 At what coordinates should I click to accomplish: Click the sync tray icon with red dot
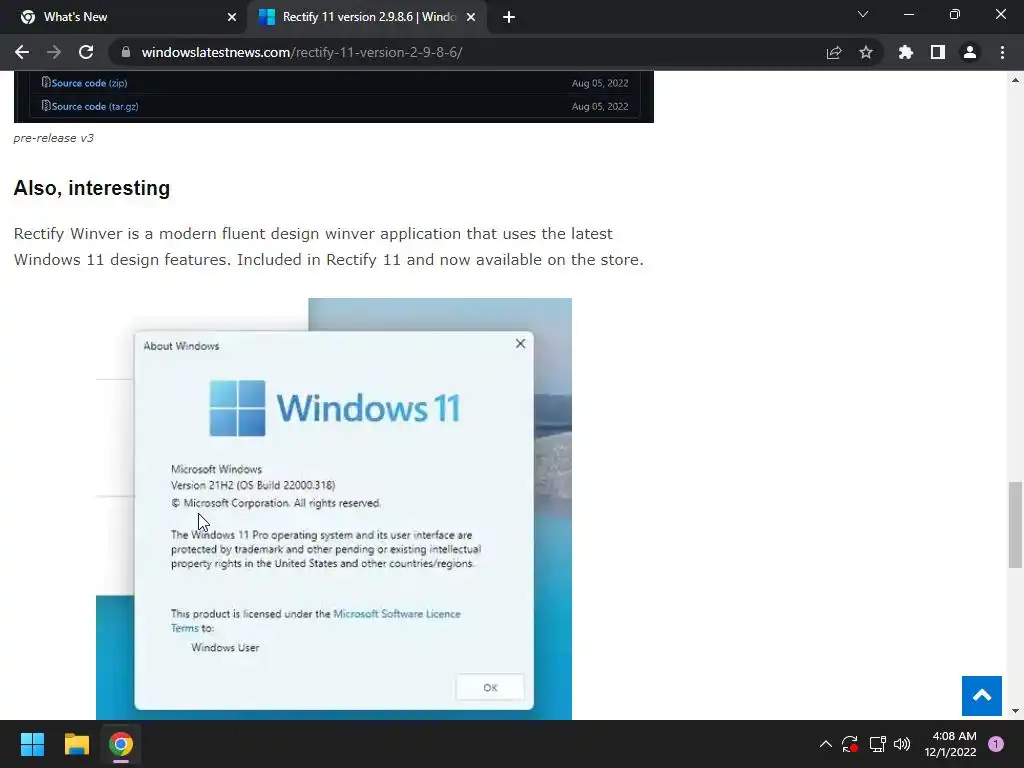(x=850, y=744)
